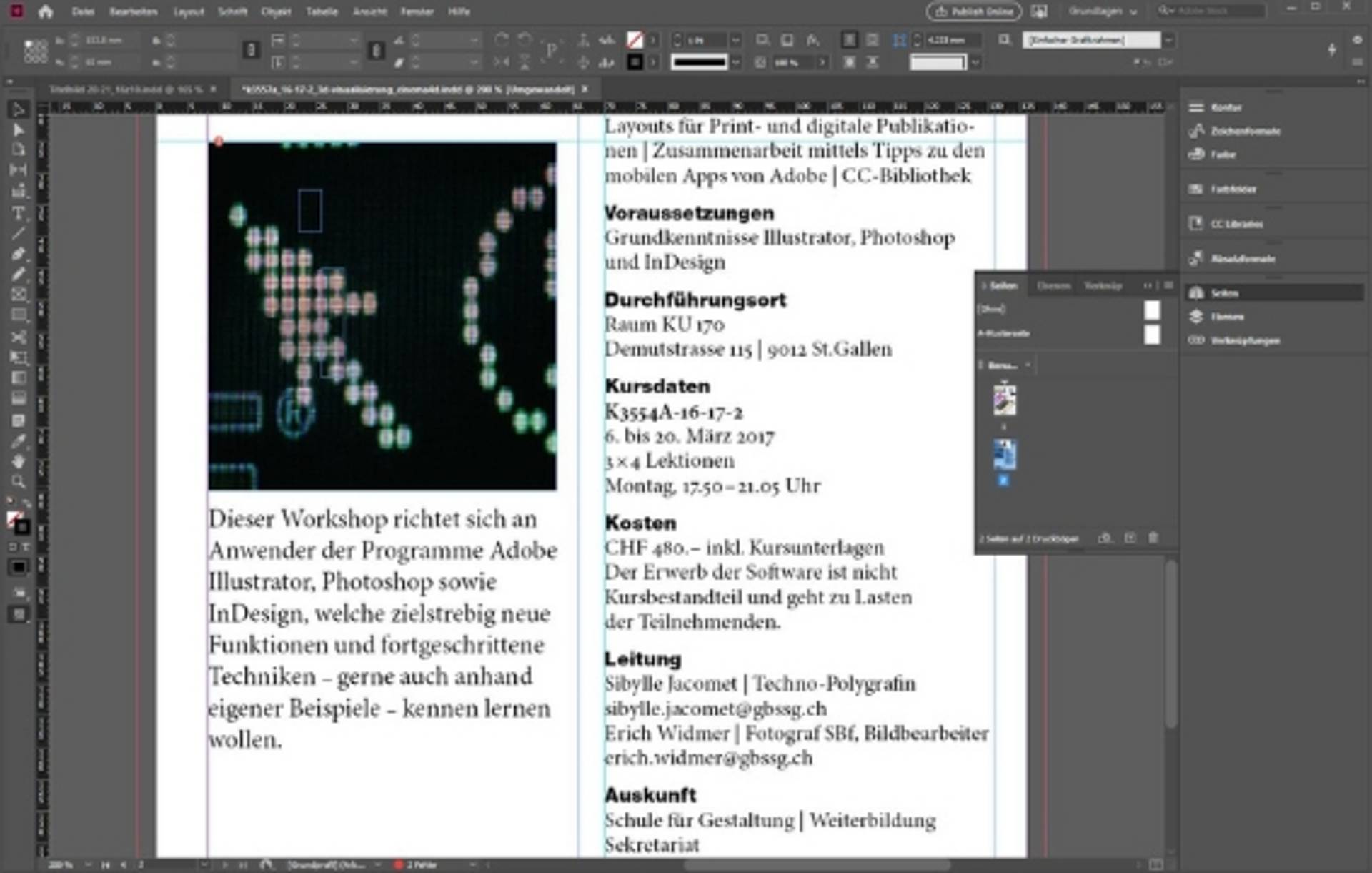Create new page in Seiten panel
This screenshot has width=1372, height=873.
point(1130,538)
